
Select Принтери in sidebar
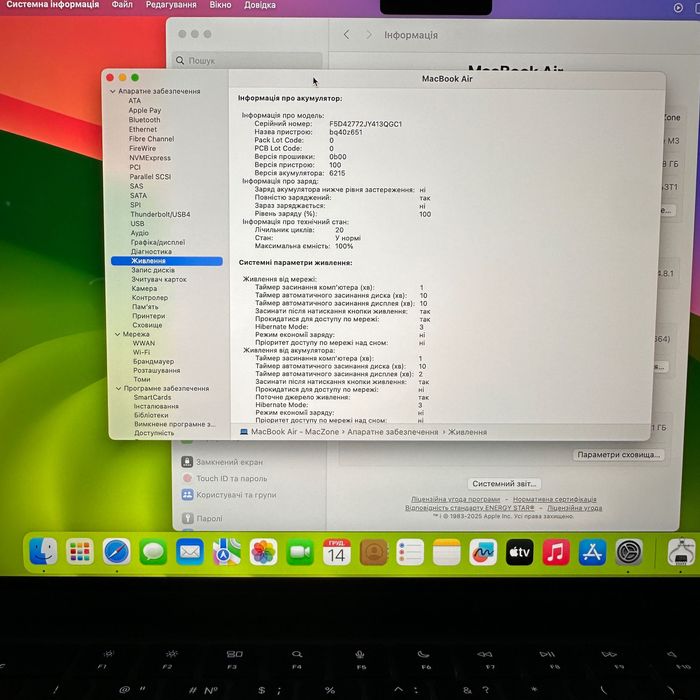149,316
